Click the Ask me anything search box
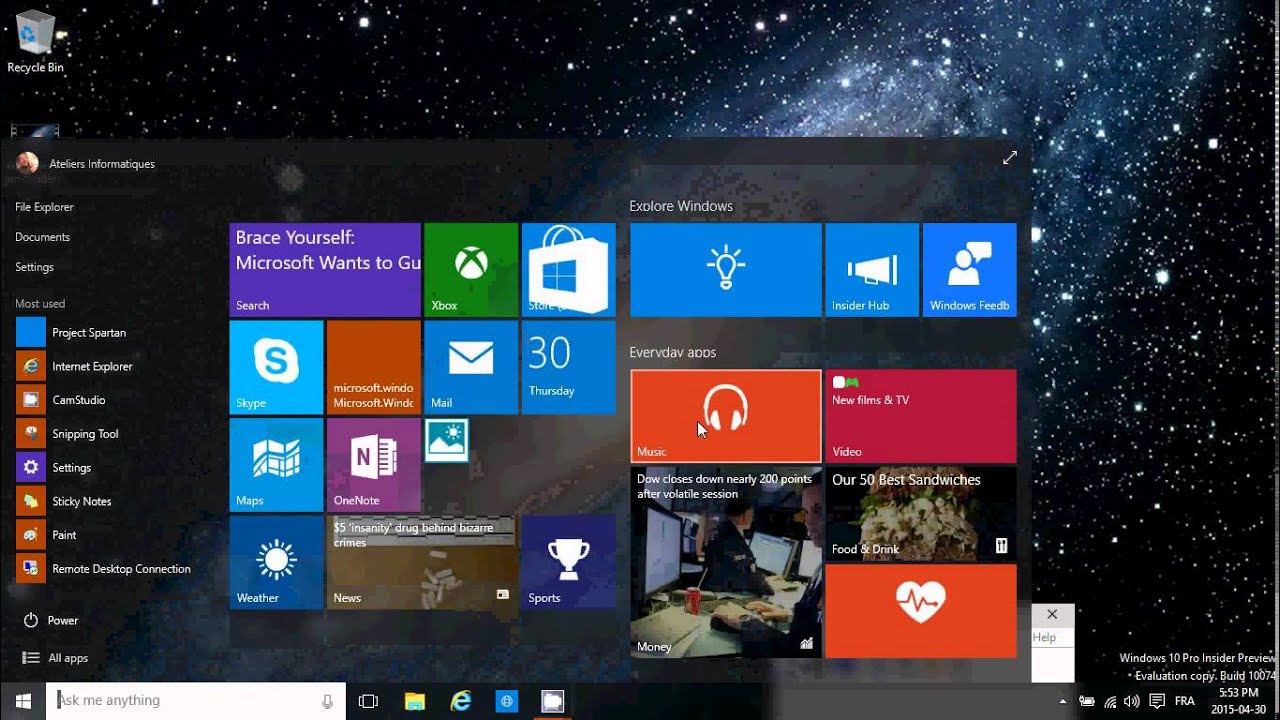 click(x=197, y=701)
